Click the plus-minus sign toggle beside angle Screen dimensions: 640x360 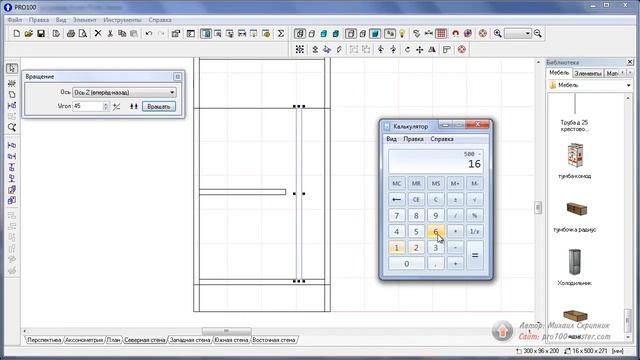(x=117, y=107)
